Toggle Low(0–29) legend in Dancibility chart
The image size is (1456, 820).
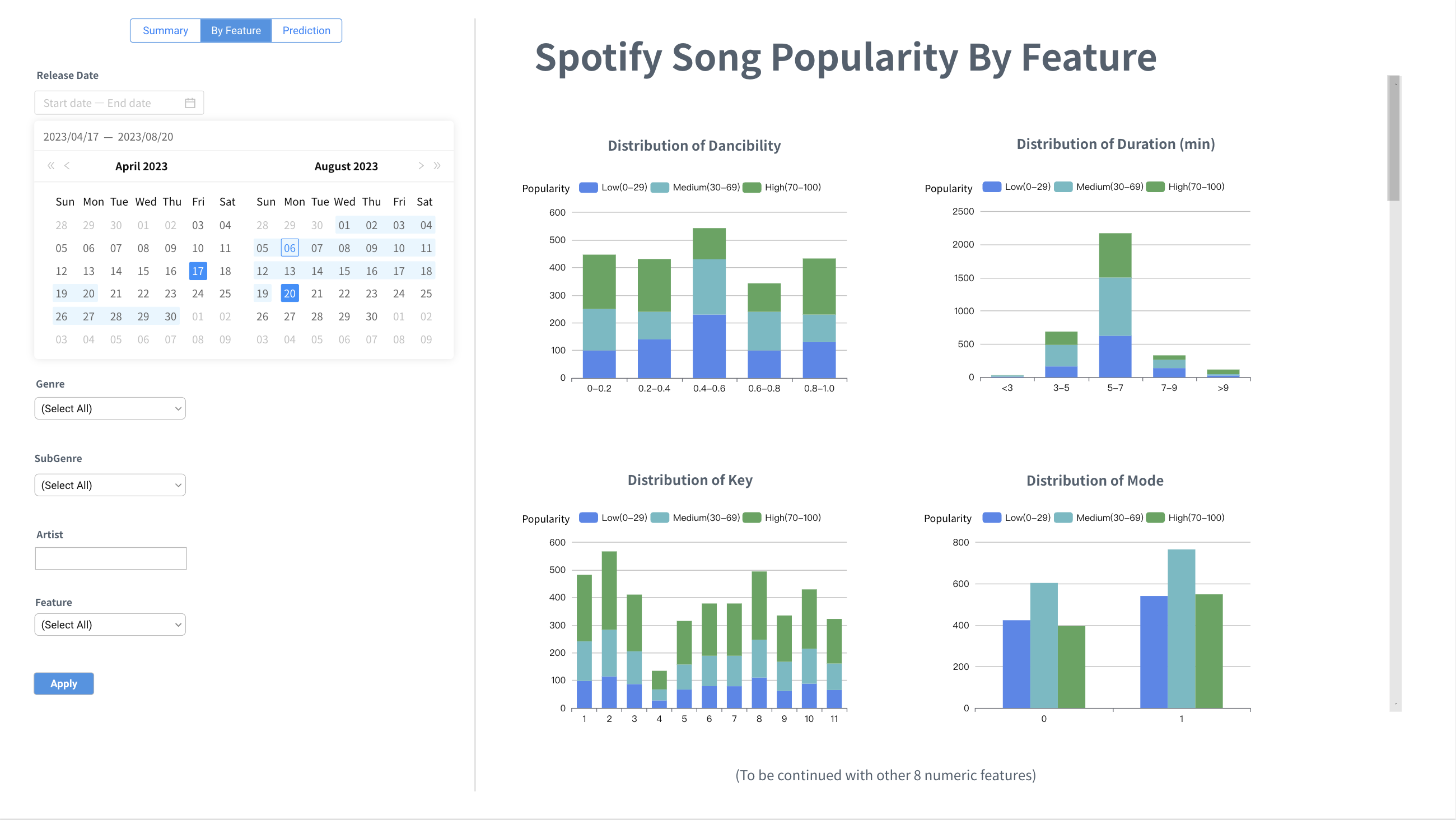click(x=613, y=187)
